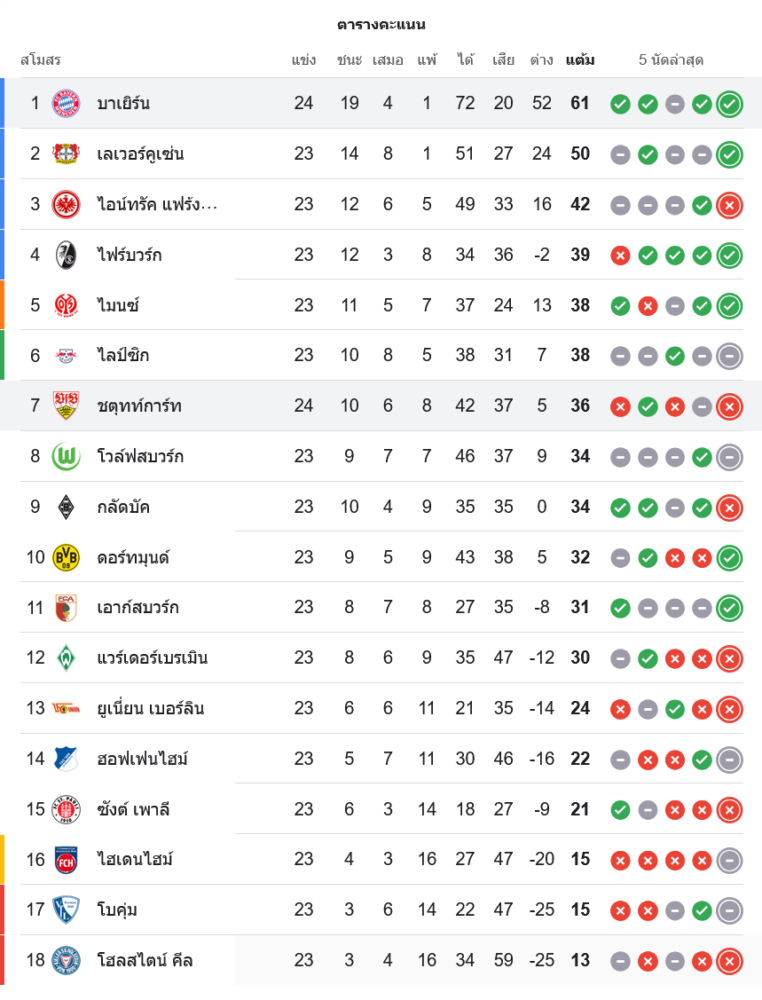Click the 5 นัดล่าสุด column header
Screen dimensions: 762x1000
pos(671,60)
